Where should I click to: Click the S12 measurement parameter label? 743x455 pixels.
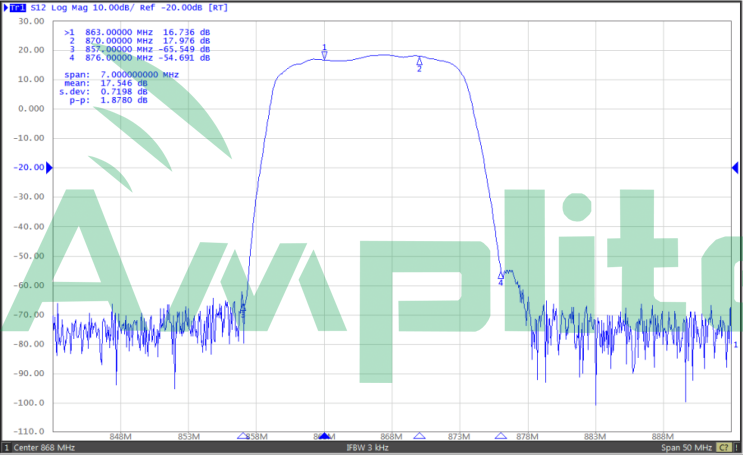click(38, 8)
